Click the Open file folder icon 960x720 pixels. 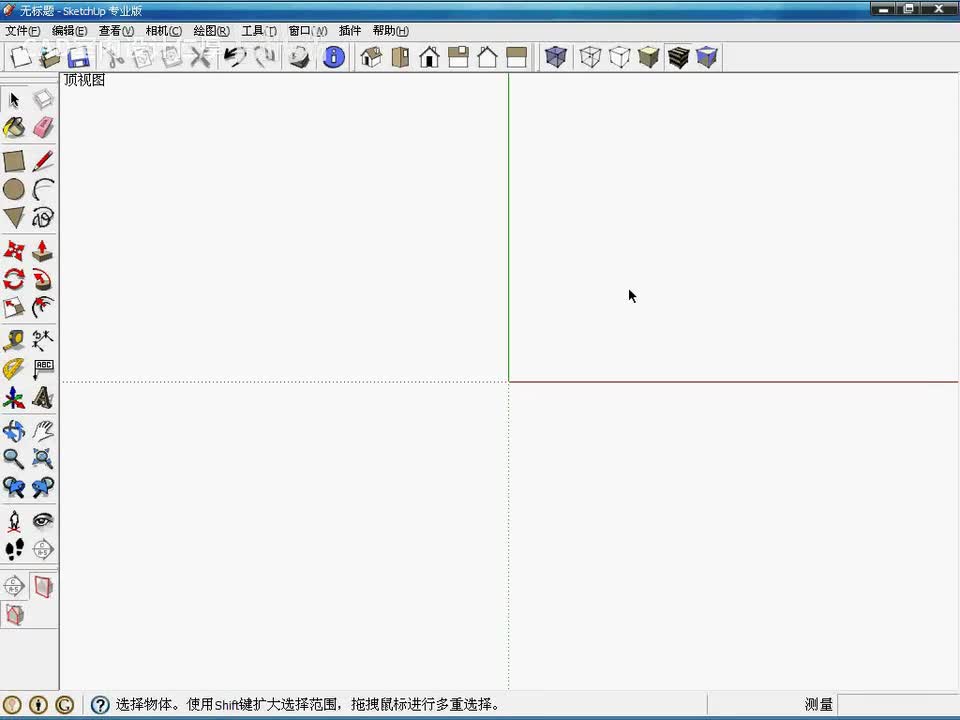click(x=50, y=58)
